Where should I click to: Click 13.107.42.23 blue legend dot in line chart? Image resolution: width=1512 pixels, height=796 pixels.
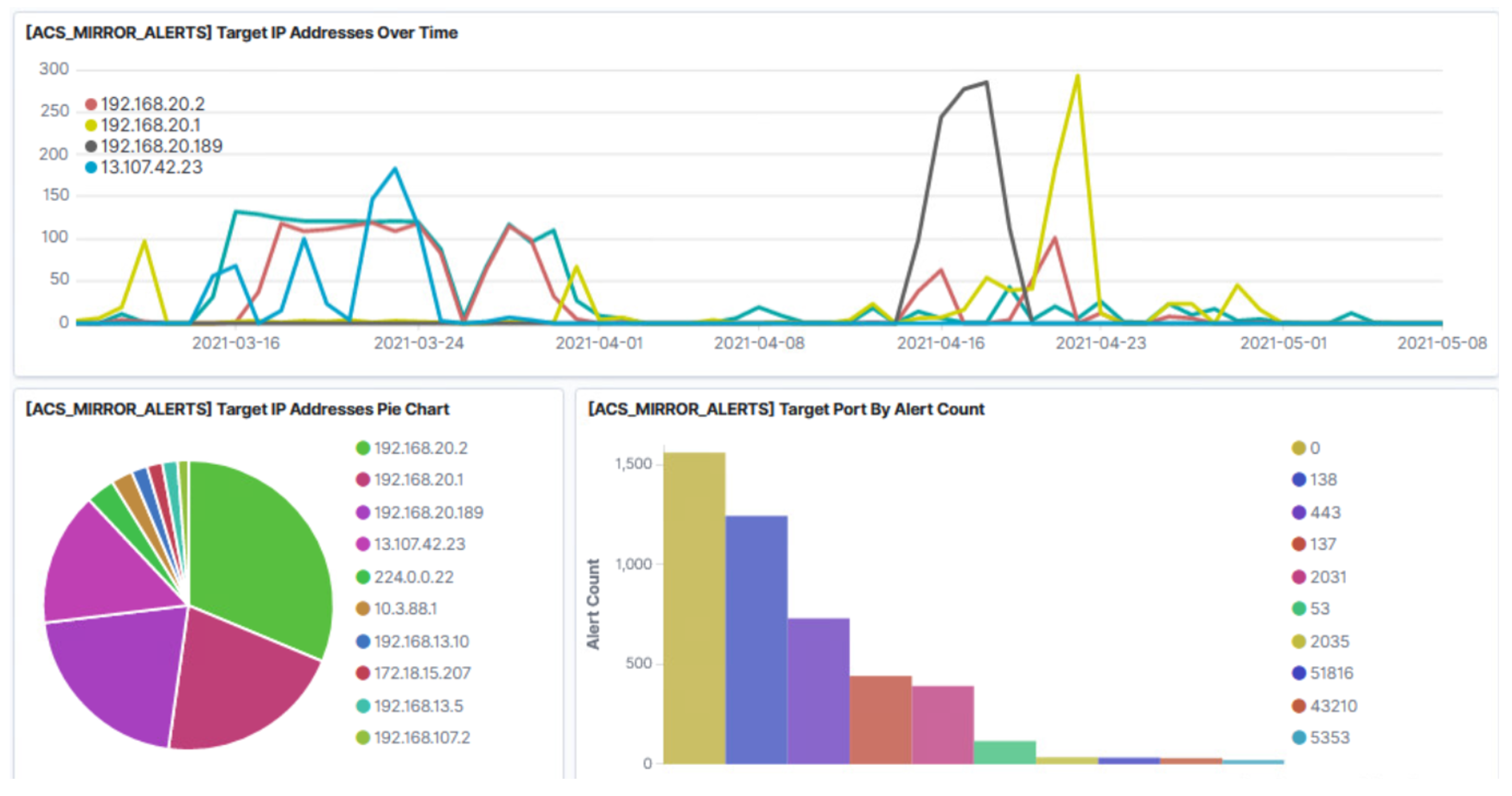tap(91, 168)
